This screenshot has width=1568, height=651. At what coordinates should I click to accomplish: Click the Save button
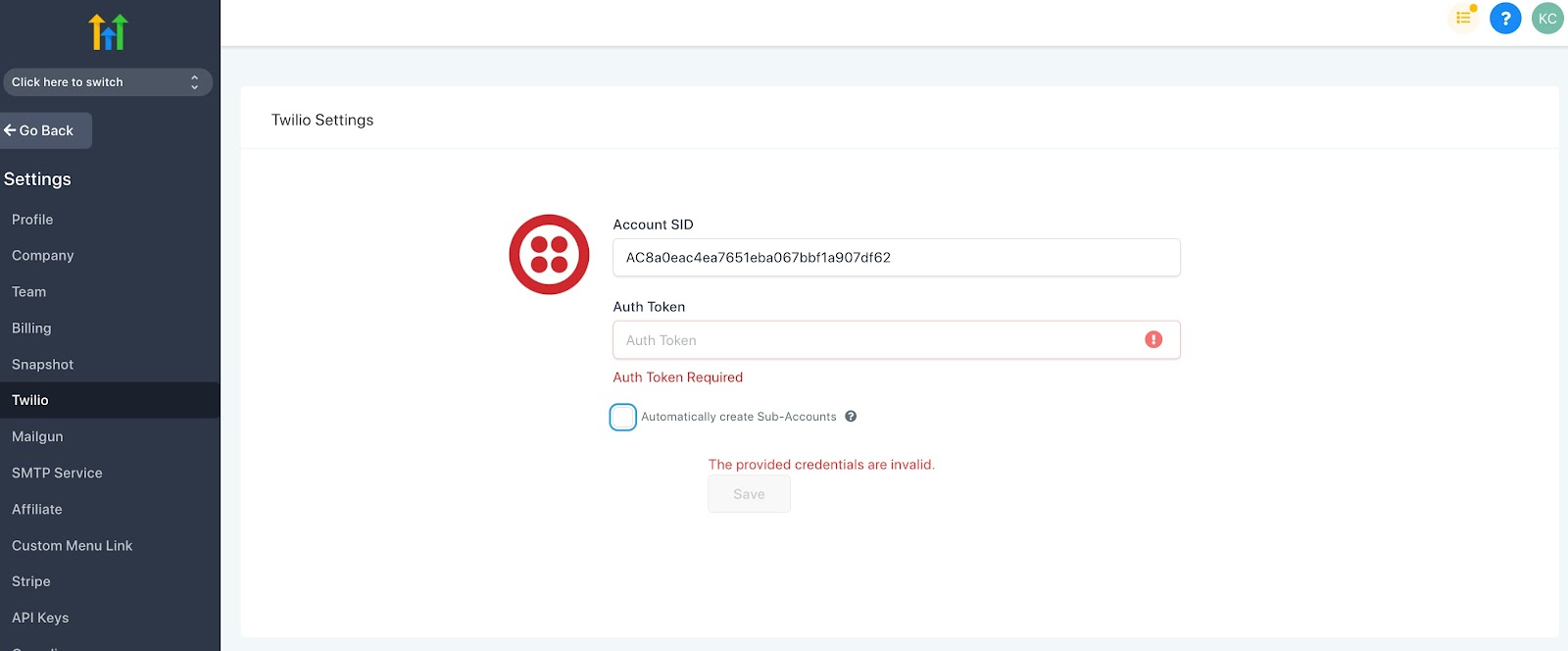(749, 494)
